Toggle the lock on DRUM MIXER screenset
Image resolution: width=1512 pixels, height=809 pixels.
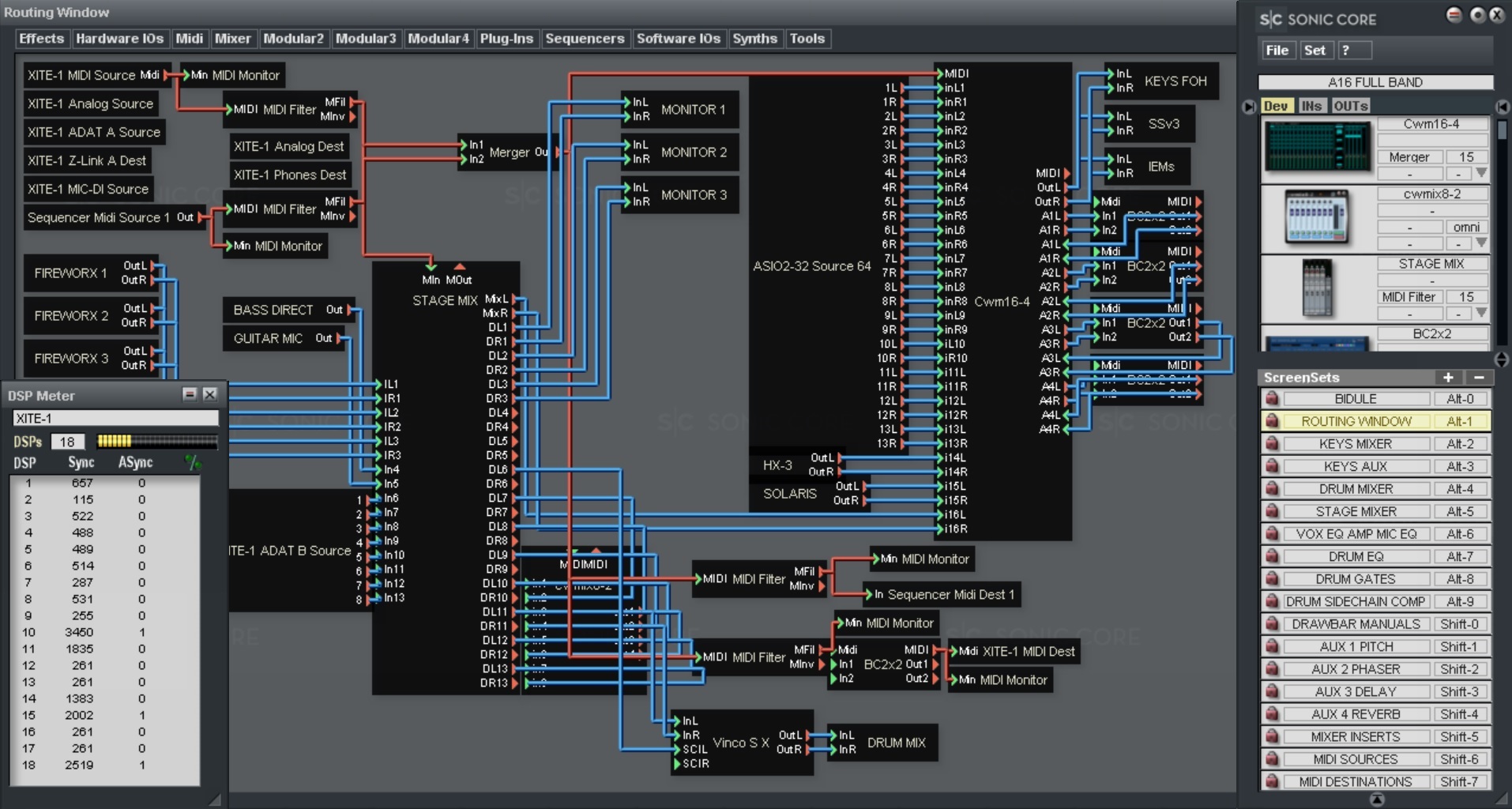click(1271, 489)
